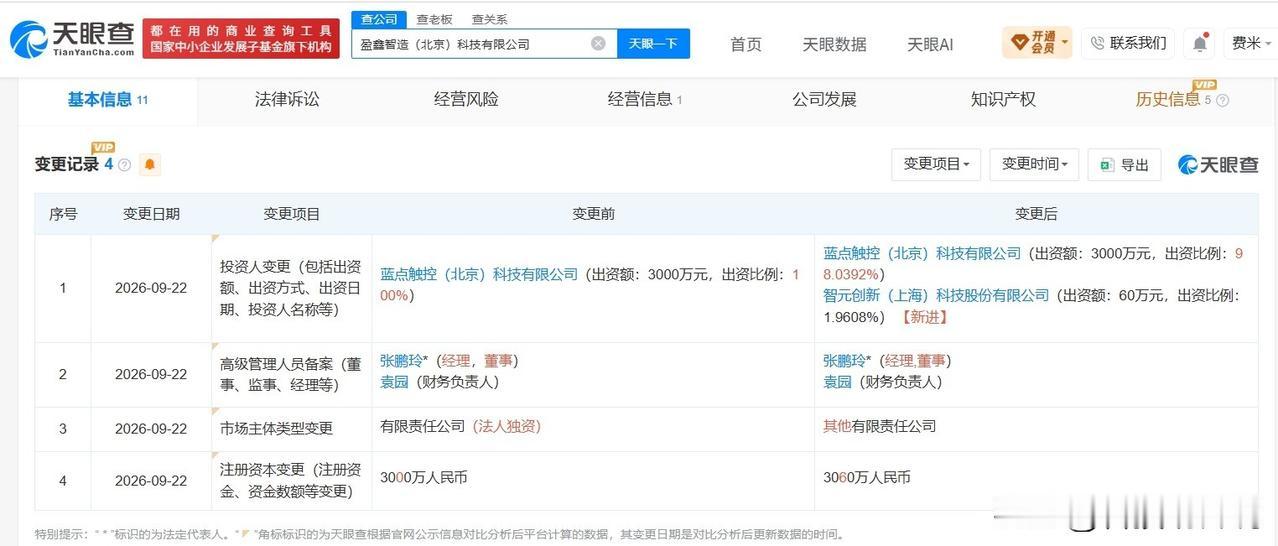This screenshot has height=546, width=1278.
Task: Open 张鹏玲 person link in 变更前 column
Action: [x=401, y=361]
